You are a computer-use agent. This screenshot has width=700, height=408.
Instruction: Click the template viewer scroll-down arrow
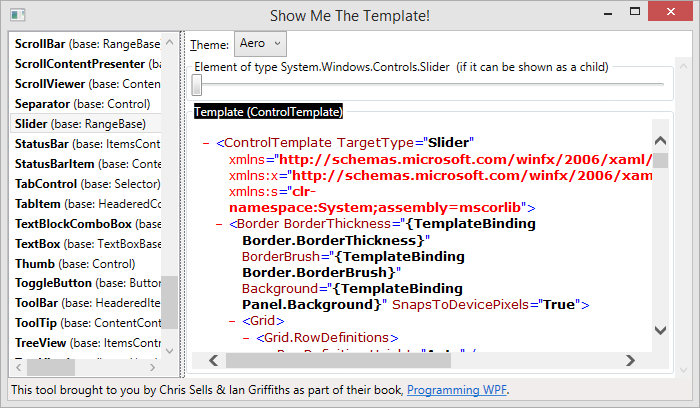[660, 329]
